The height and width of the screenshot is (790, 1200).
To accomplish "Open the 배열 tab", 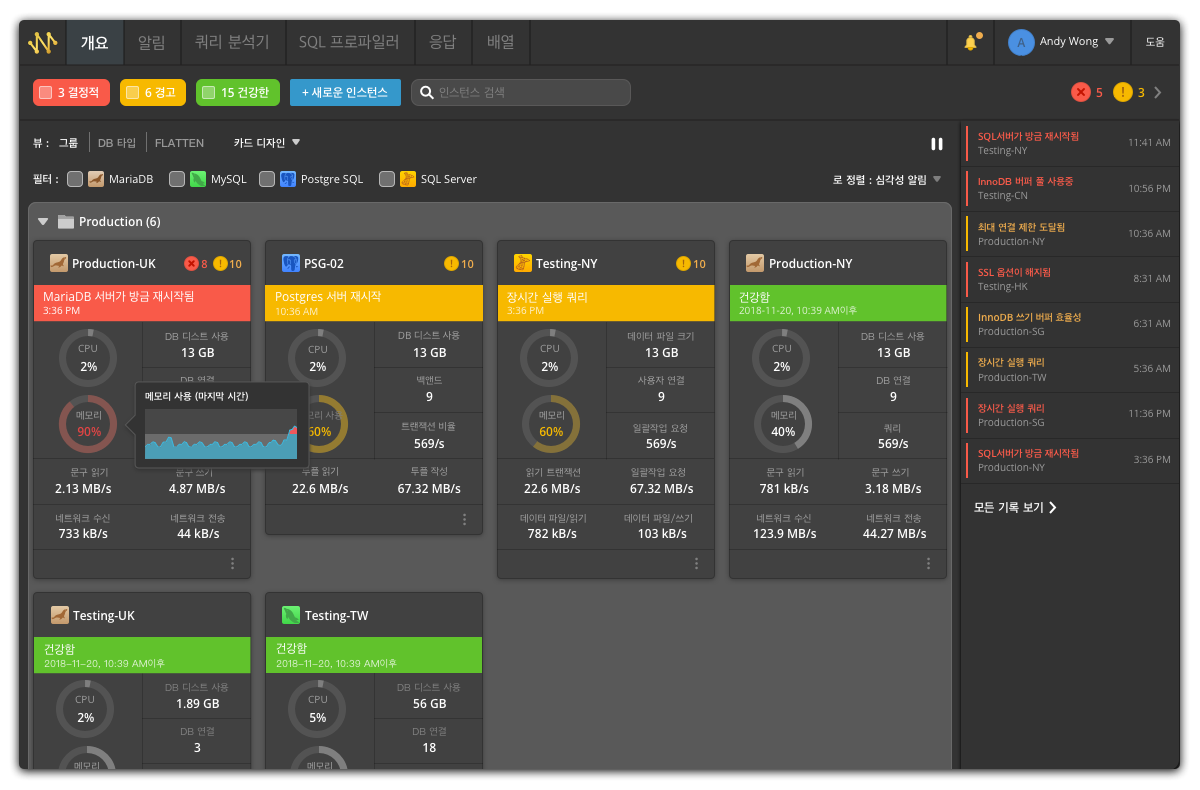I will [501, 42].
